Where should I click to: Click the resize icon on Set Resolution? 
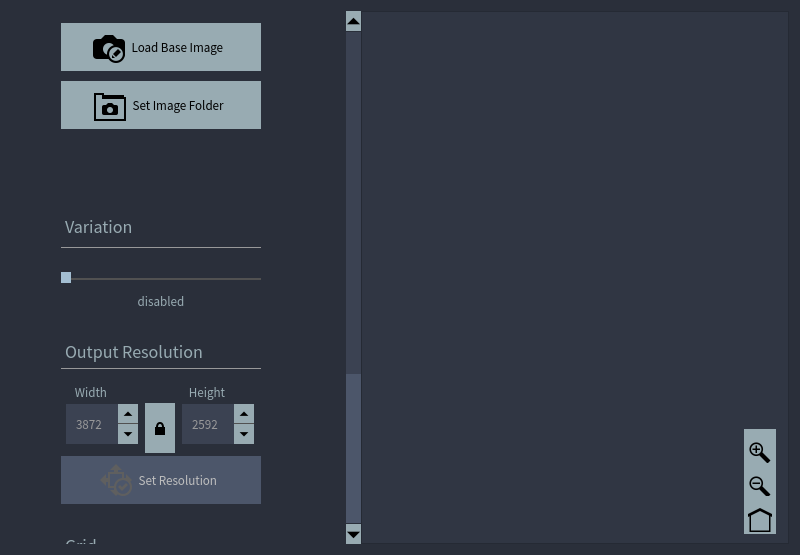click(x=116, y=480)
